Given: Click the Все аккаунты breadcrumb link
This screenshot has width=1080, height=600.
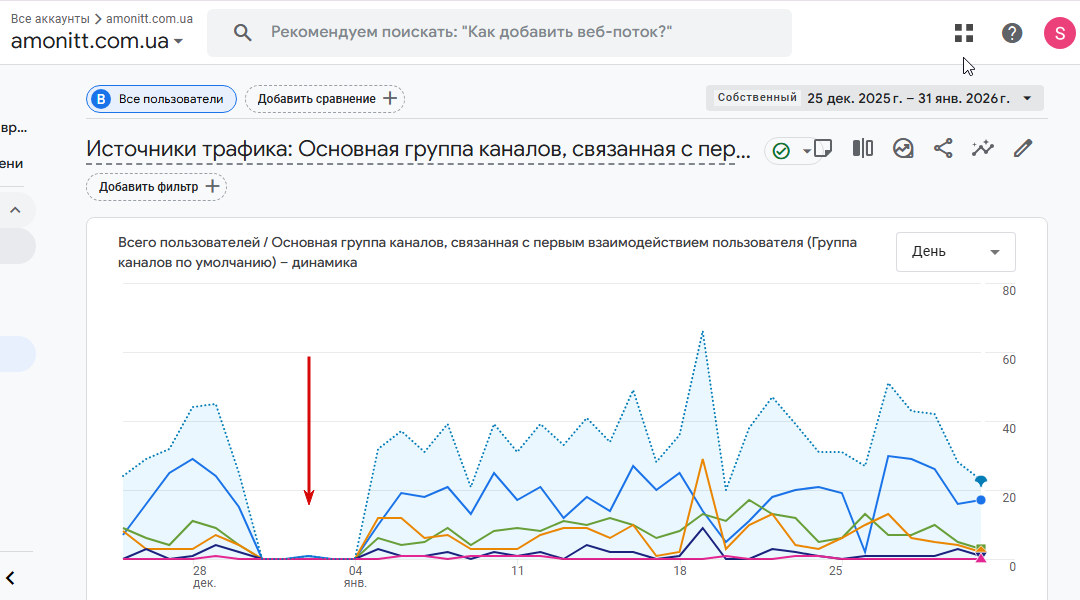Looking at the screenshot, I should click(x=50, y=18).
